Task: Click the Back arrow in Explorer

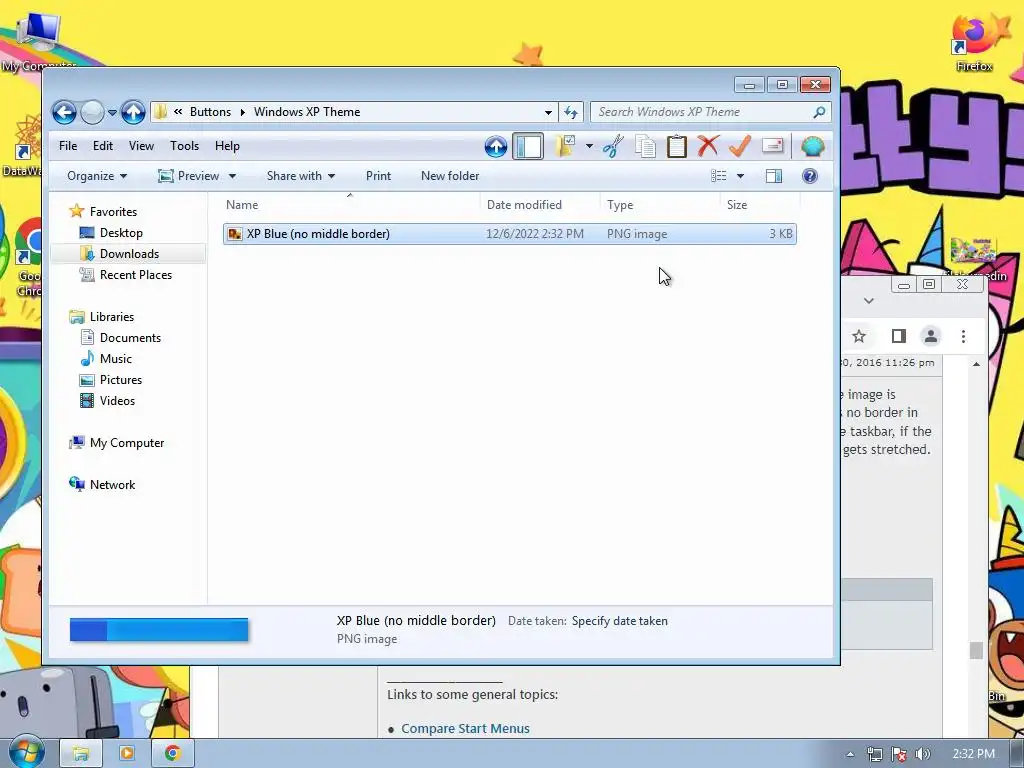Action: click(x=64, y=112)
